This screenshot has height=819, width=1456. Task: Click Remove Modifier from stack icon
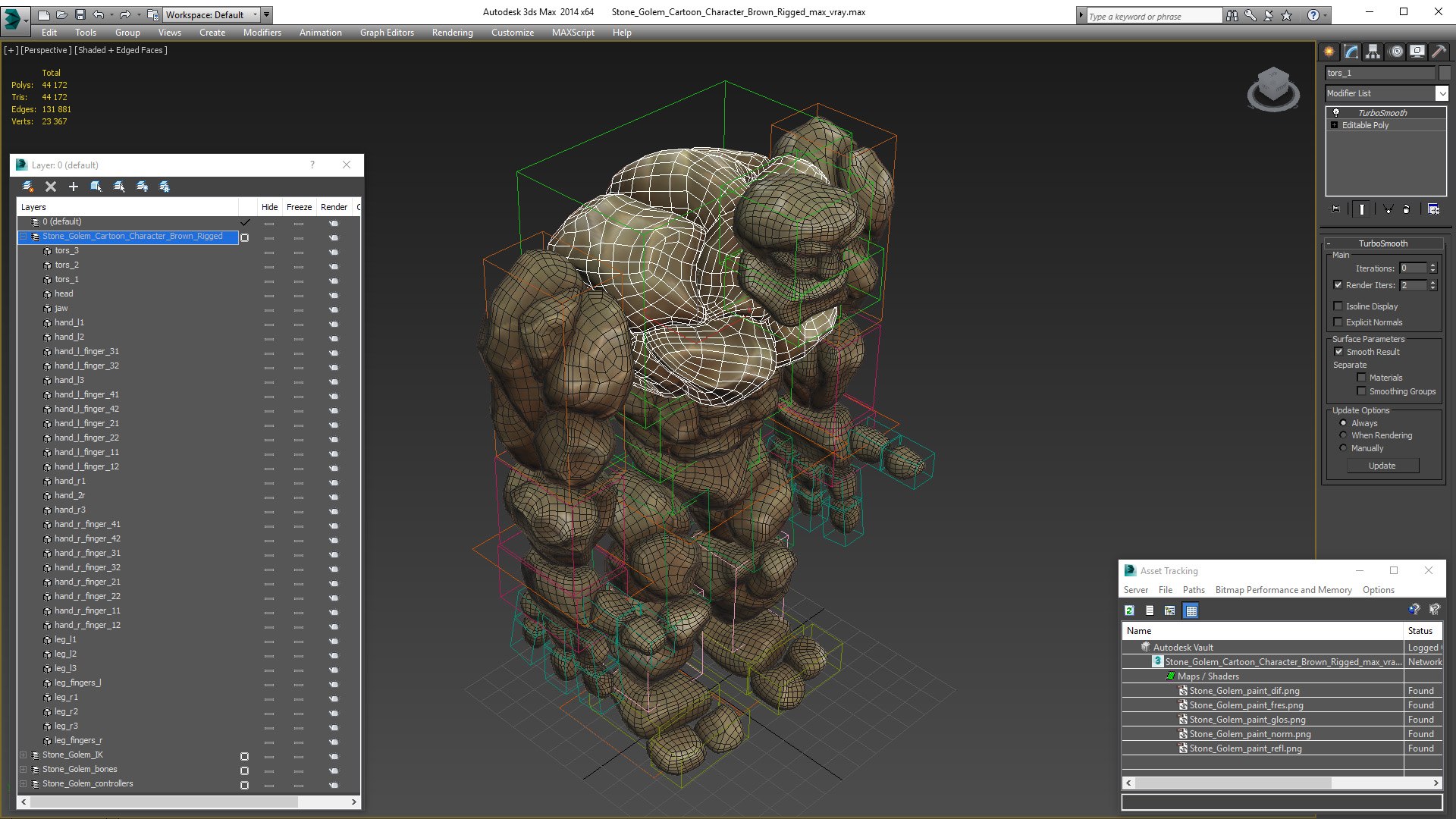click(x=1407, y=209)
